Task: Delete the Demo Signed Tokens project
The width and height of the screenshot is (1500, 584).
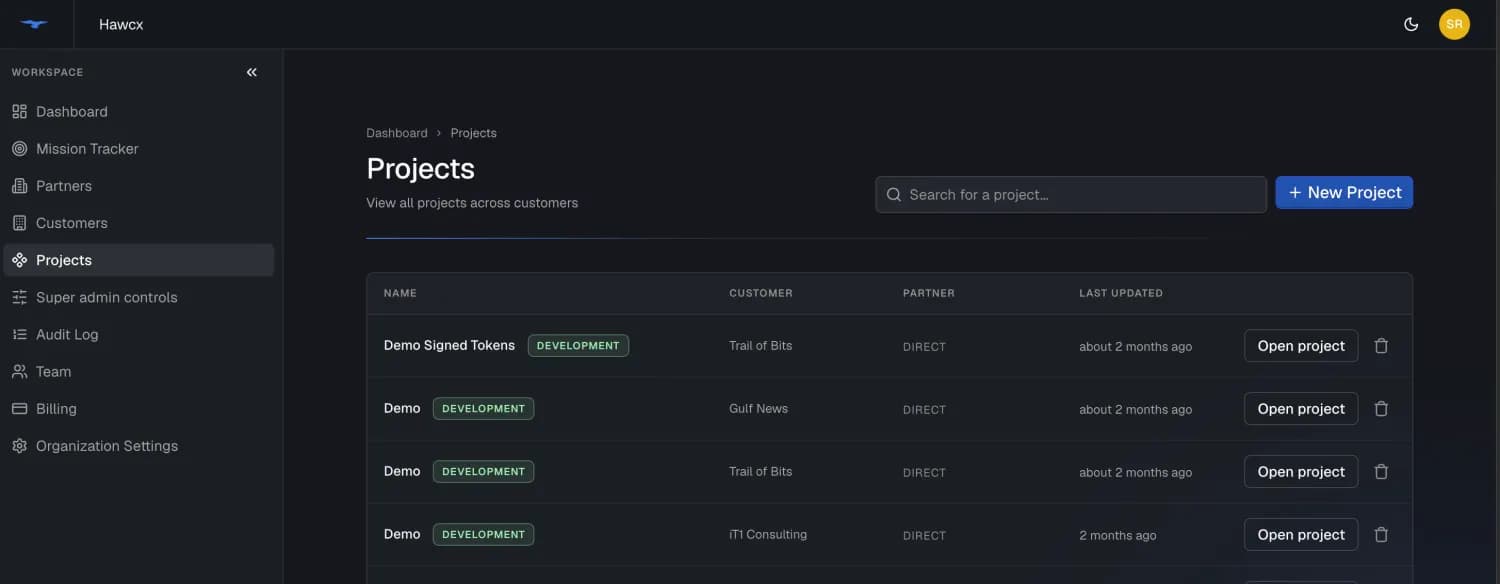Action: pos(1381,346)
